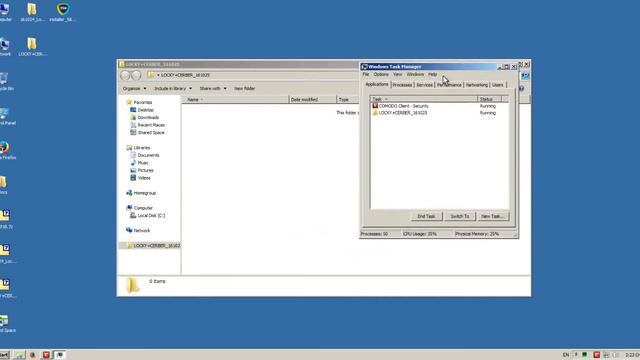640x360 pixels.
Task: Sort by Task column header
Action: pyautogui.click(x=424, y=99)
